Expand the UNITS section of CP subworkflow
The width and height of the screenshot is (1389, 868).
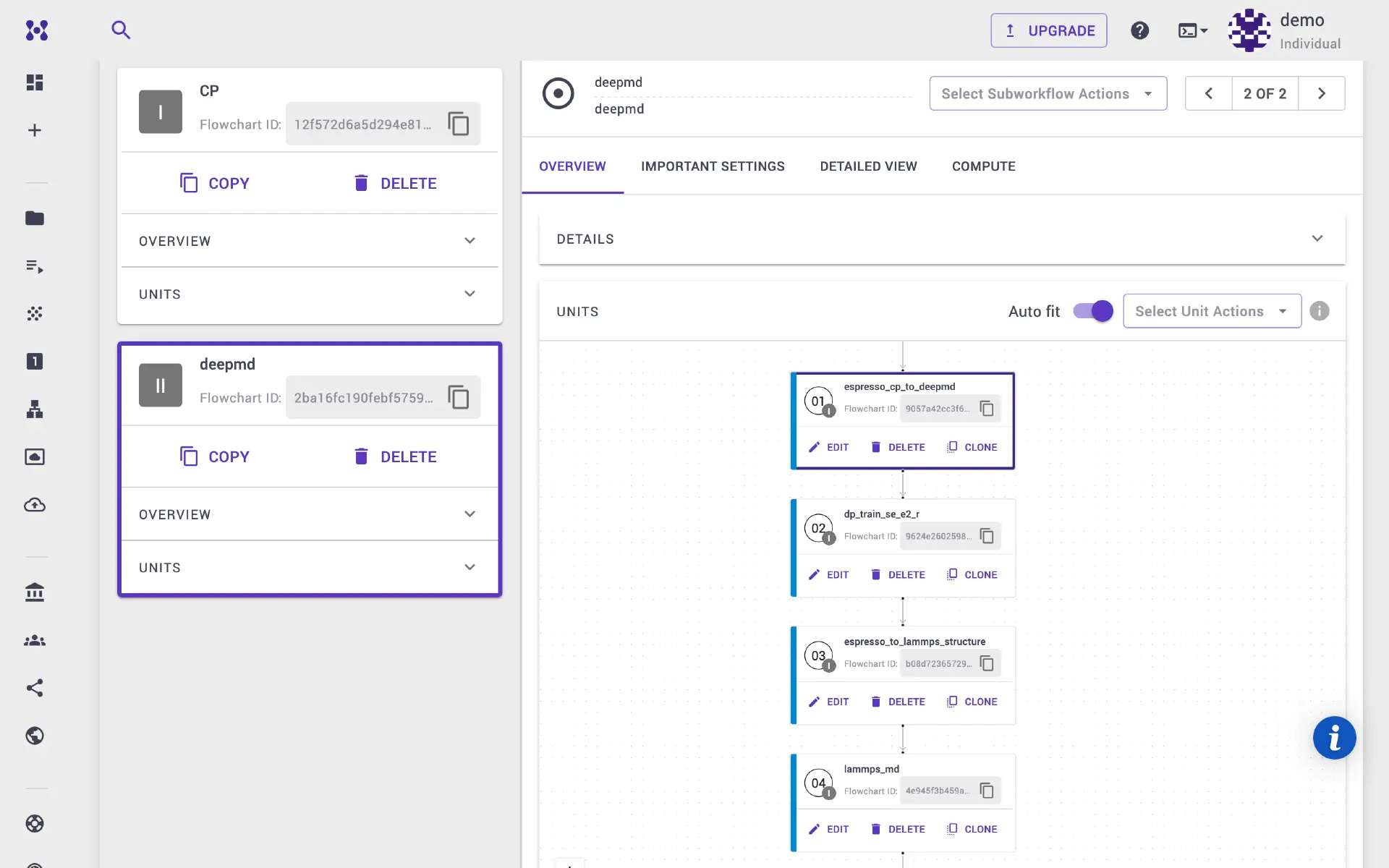click(310, 294)
